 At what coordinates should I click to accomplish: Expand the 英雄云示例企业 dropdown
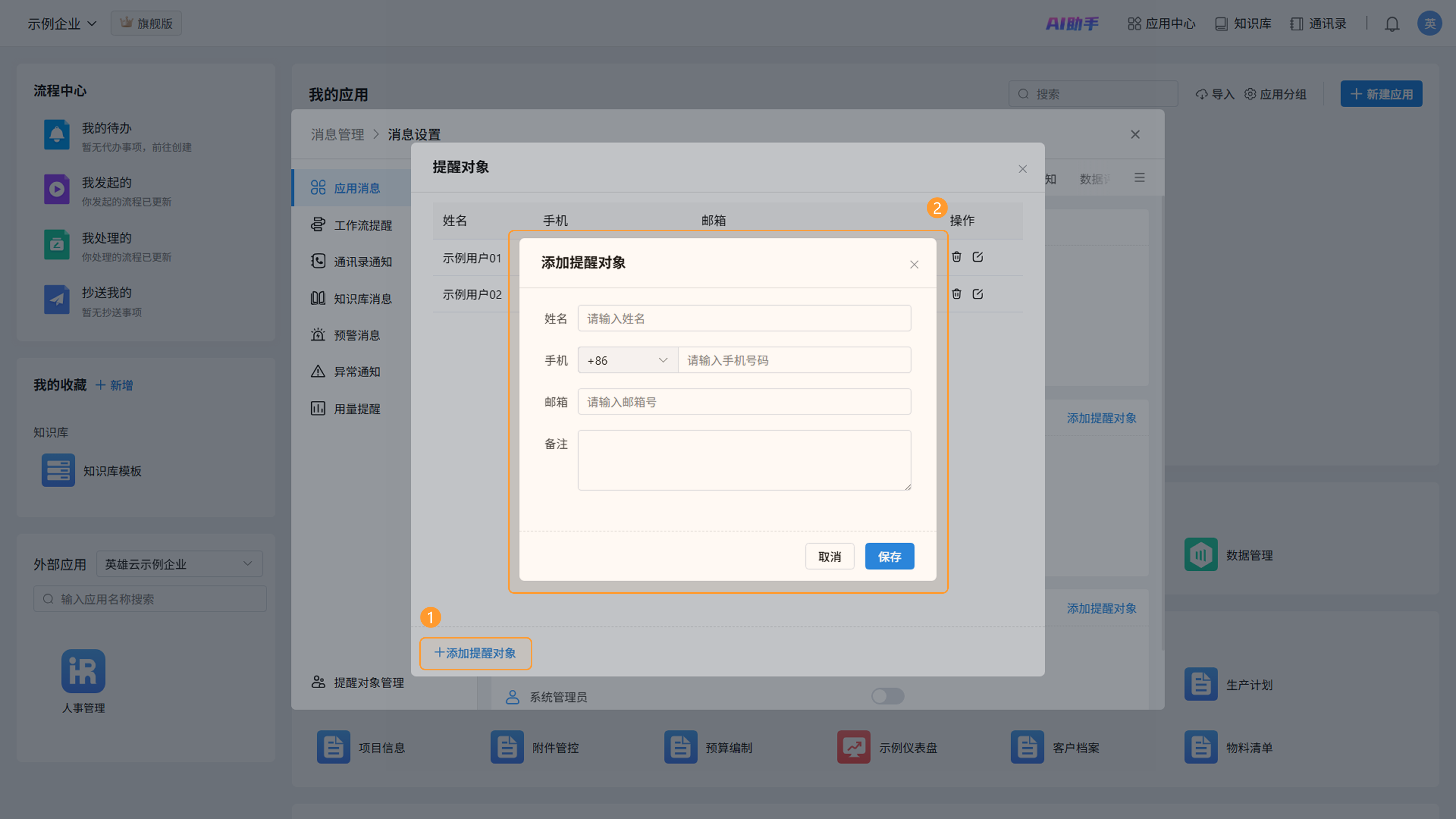coord(179,563)
